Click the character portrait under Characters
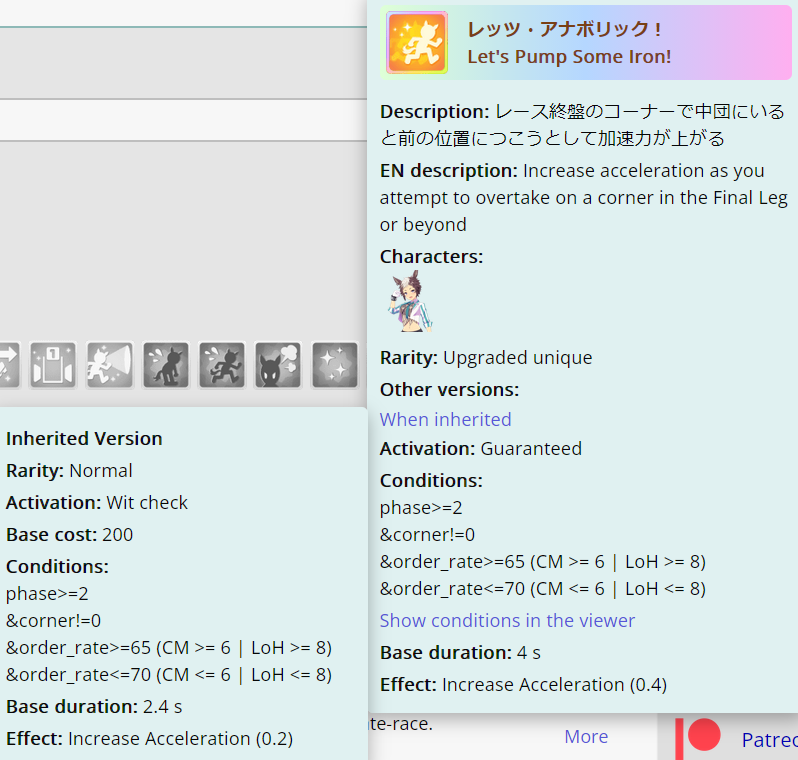This screenshot has width=798, height=760. tap(411, 302)
